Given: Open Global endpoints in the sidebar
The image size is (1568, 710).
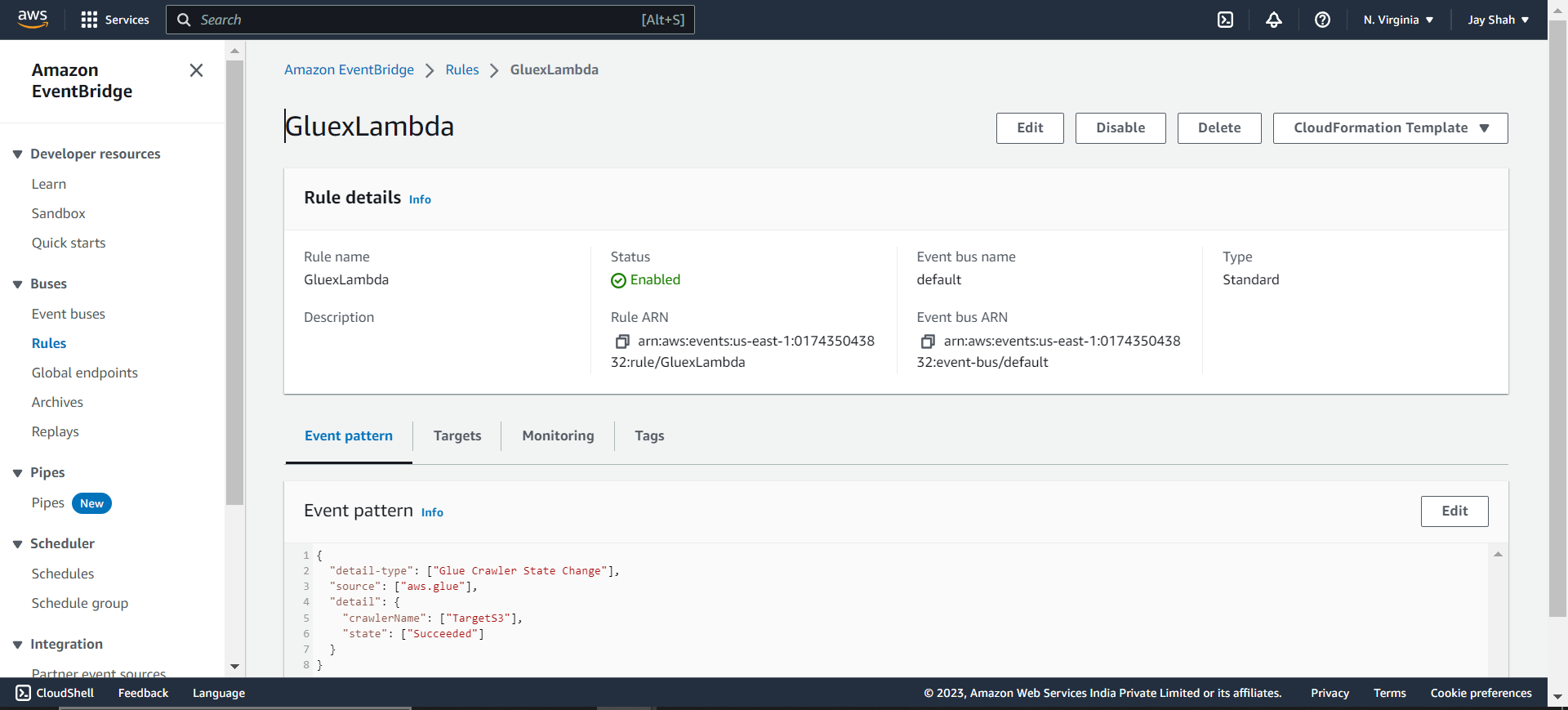Looking at the screenshot, I should pos(85,373).
